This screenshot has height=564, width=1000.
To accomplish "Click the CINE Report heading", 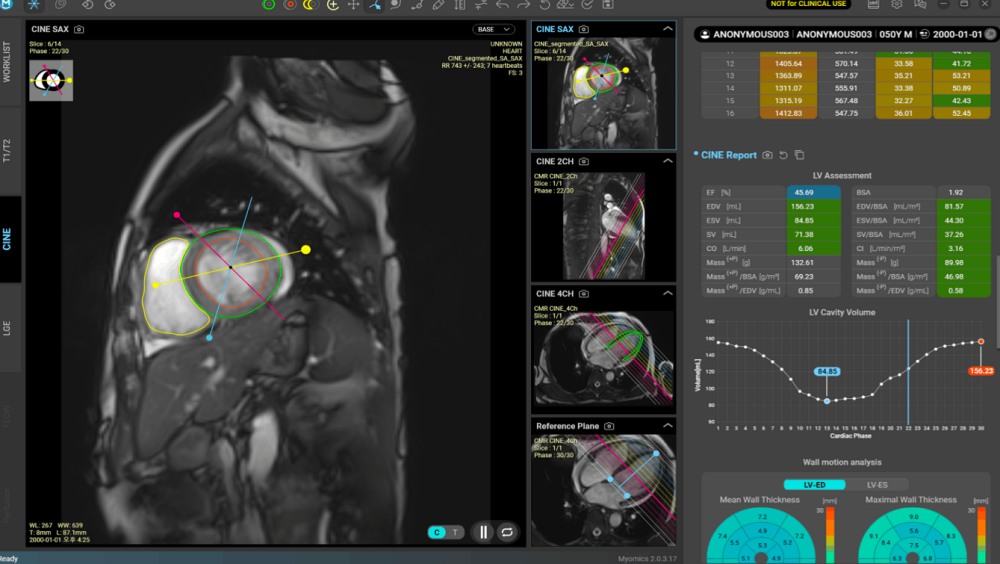I will pyautogui.click(x=728, y=155).
